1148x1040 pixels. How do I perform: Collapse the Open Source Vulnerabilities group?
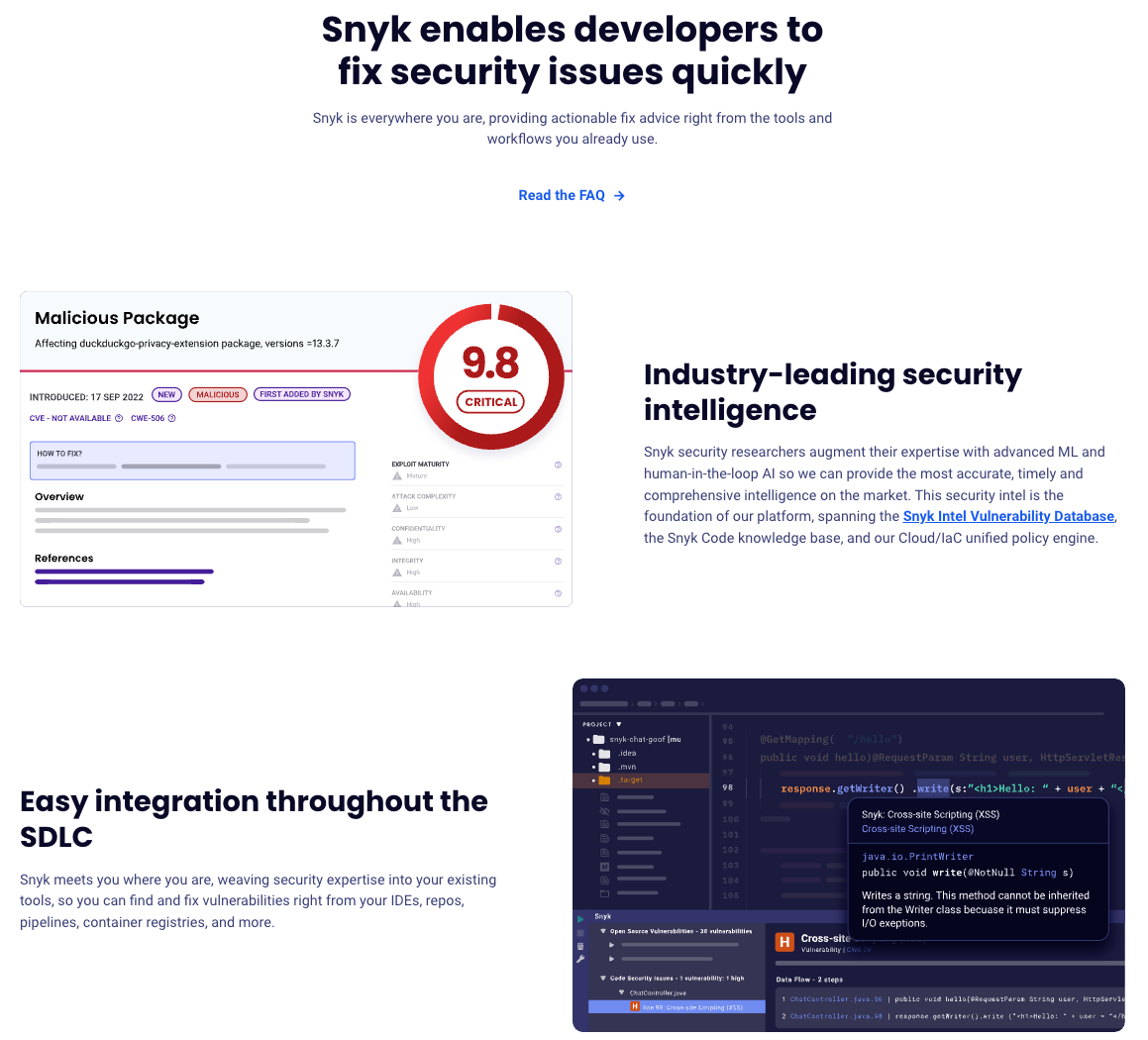[x=603, y=932]
